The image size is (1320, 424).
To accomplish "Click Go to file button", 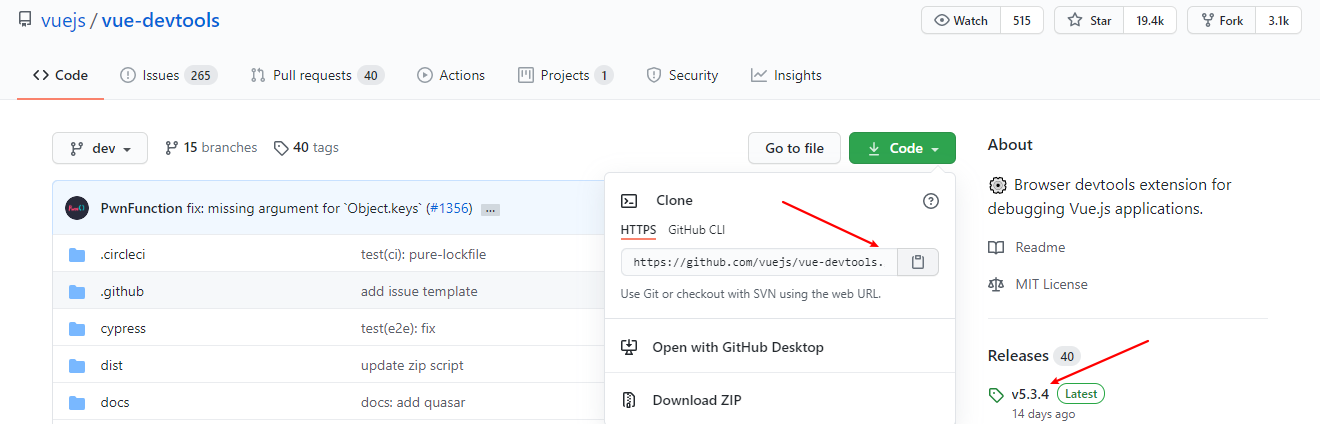I will (x=794, y=148).
